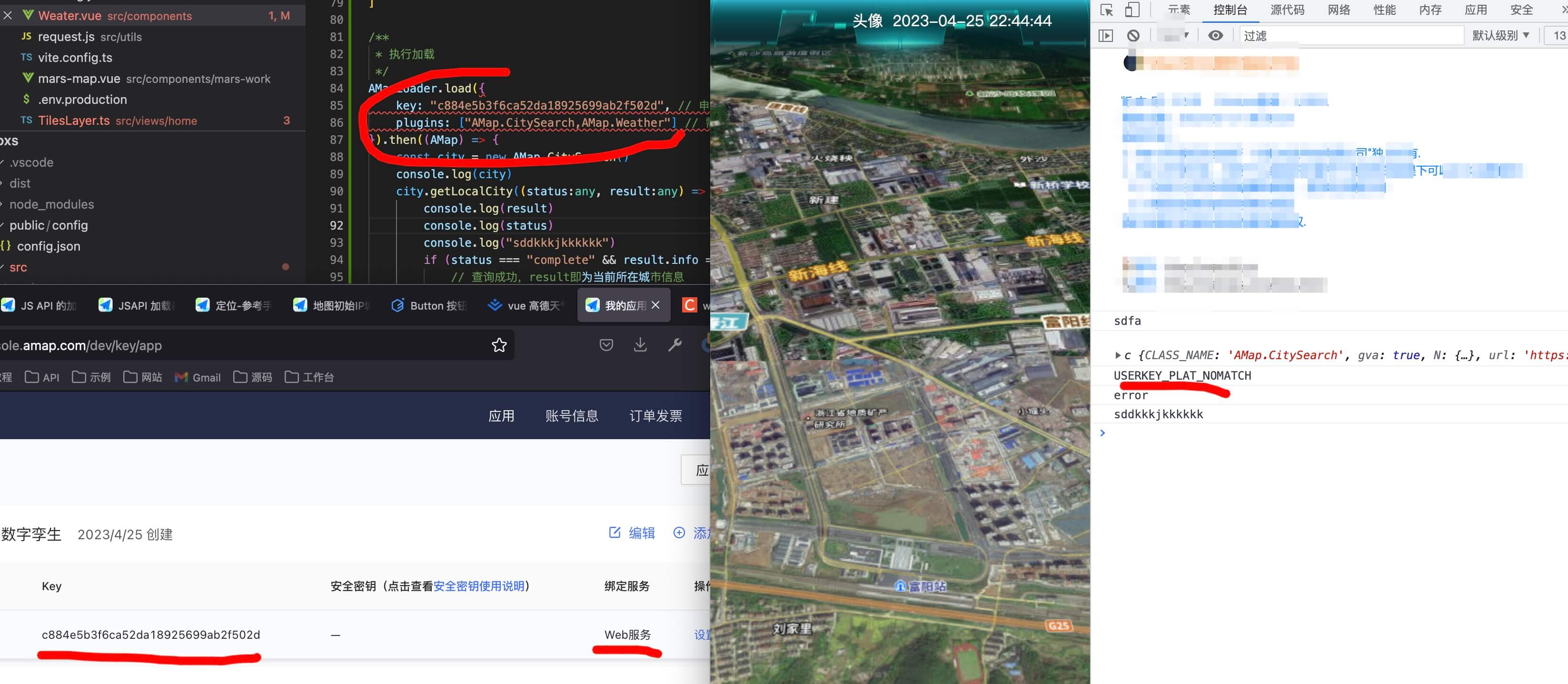Click the Pocket save icon in toolbar
The width and height of the screenshot is (1568, 684).
605,345
